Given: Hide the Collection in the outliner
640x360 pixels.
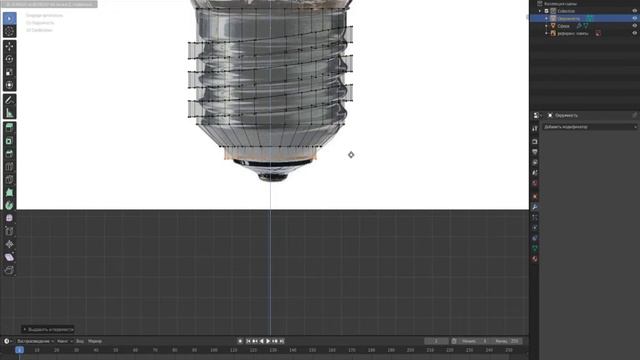Looking at the screenshot, I should point(635,11).
